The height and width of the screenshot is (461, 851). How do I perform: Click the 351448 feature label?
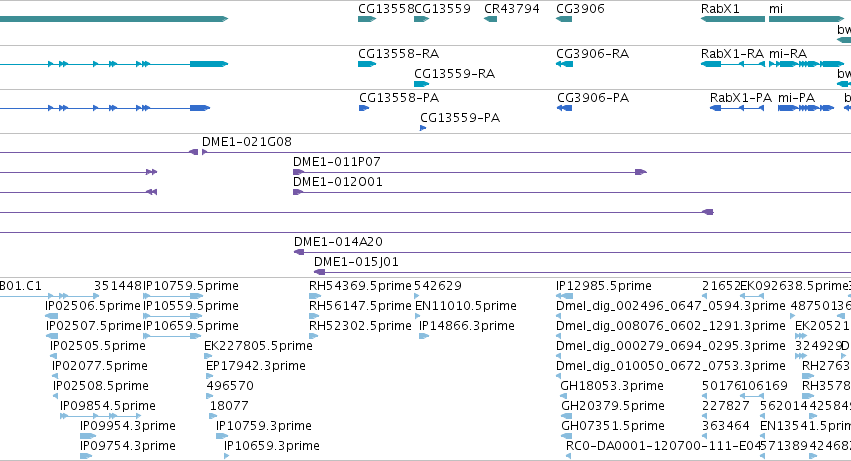coord(118,286)
